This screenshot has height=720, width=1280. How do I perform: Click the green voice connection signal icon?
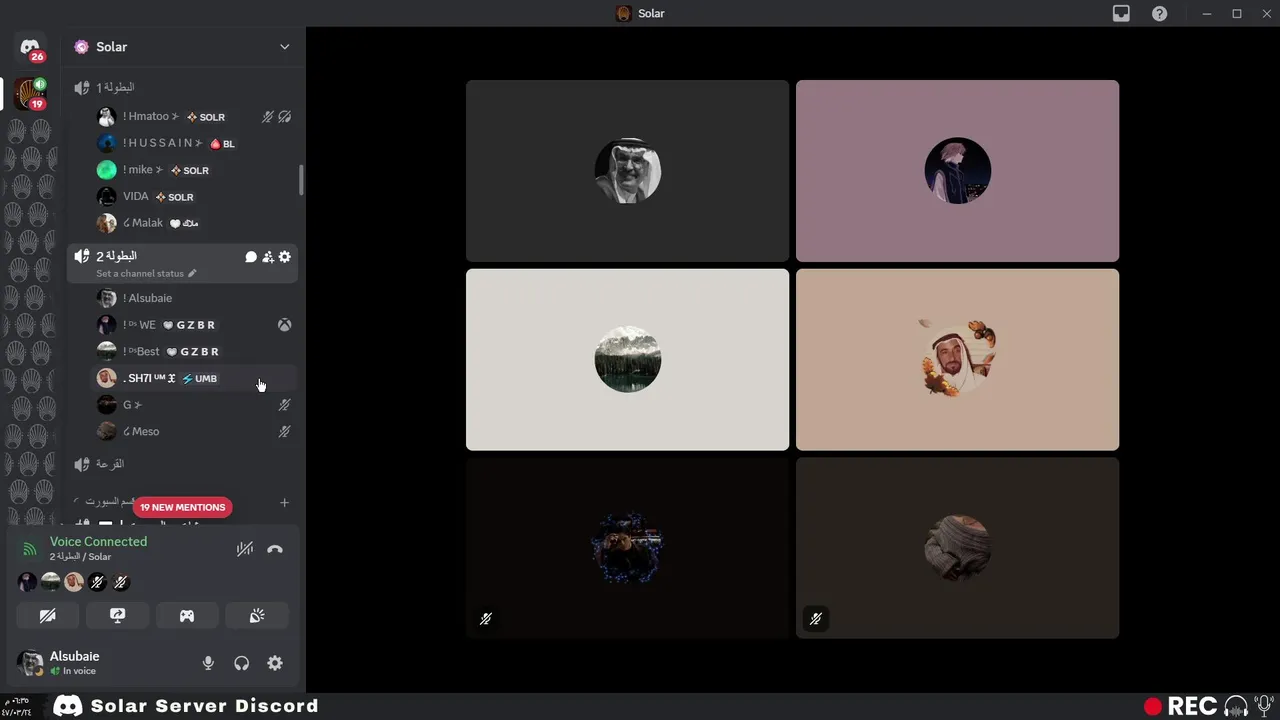pos(30,549)
